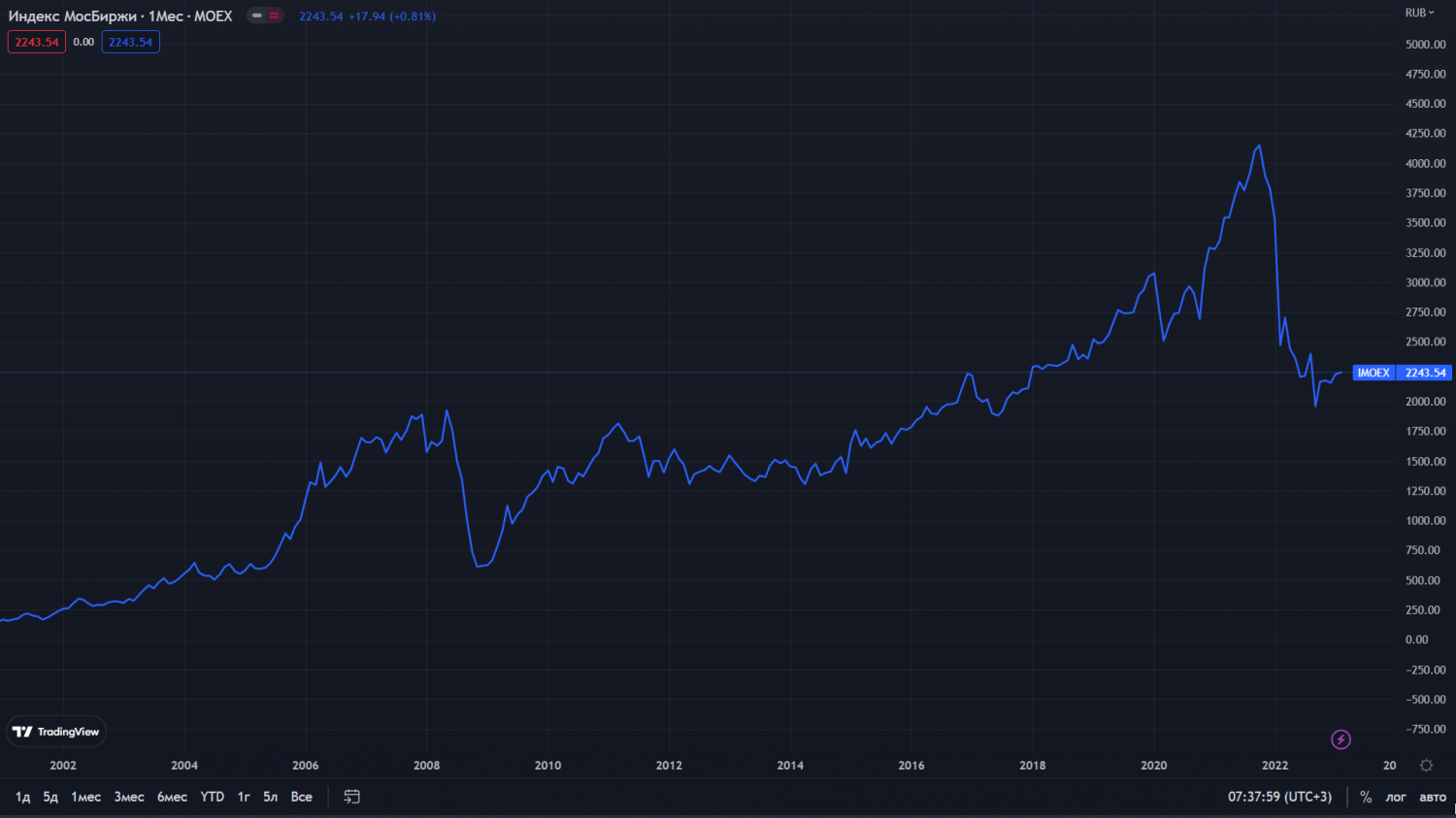Screen dimensions: 1456x818
Task: Select the 1мес time range
Action: 85,797
